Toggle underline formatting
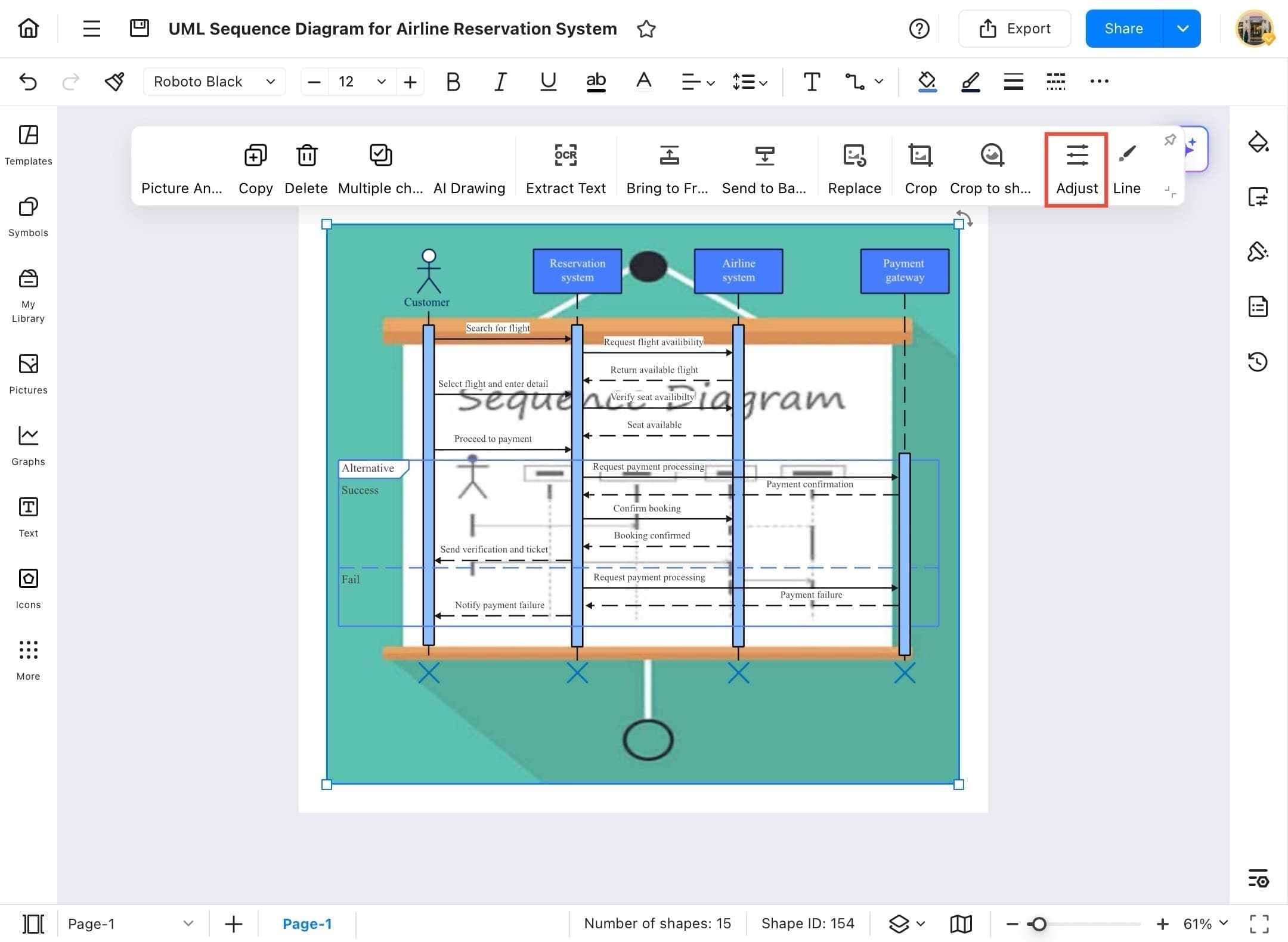The width and height of the screenshot is (1288, 942). [x=547, y=82]
